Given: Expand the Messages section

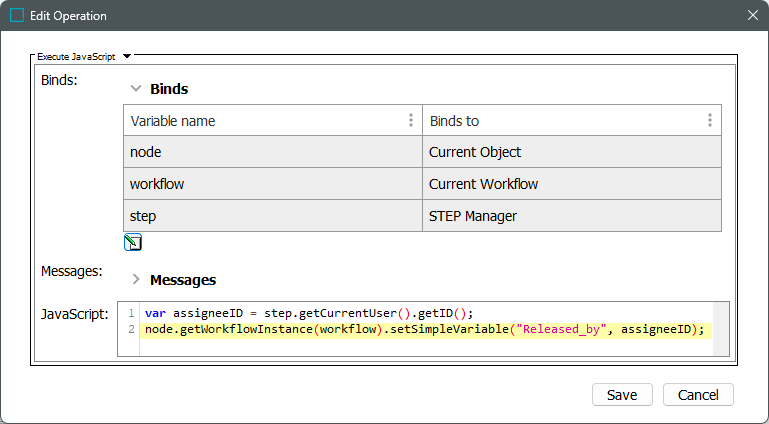Looking at the screenshot, I should pos(136,280).
